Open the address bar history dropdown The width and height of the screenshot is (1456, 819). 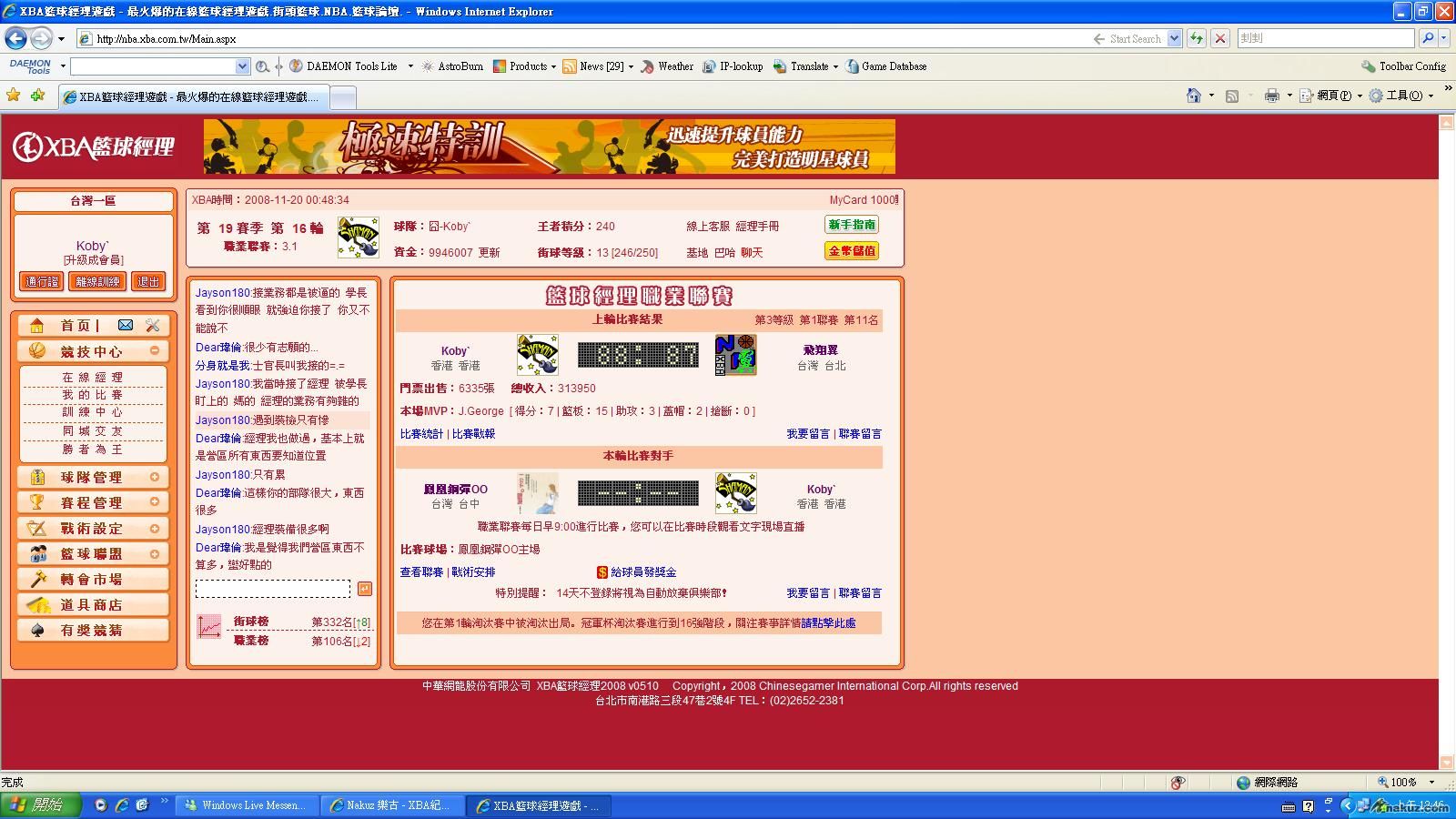pyautogui.click(x=1174, y=38)
